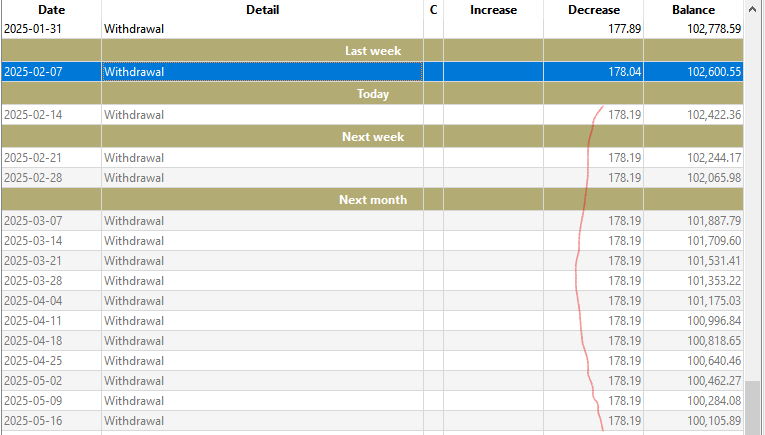Click the 101,709.60 balance value

pos(714,240)
